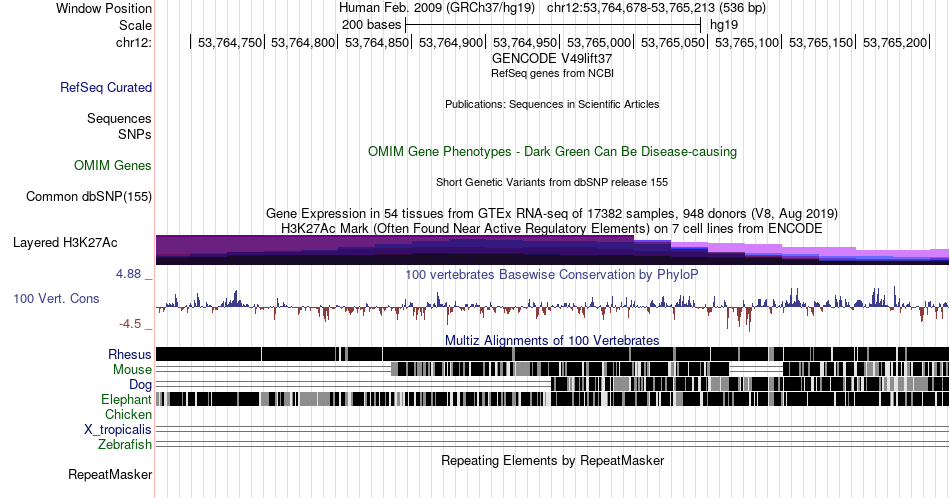This screenshot has height=498, width=950.
Task: Click the OMIM Genes track label
Action: tap(113, 165)
